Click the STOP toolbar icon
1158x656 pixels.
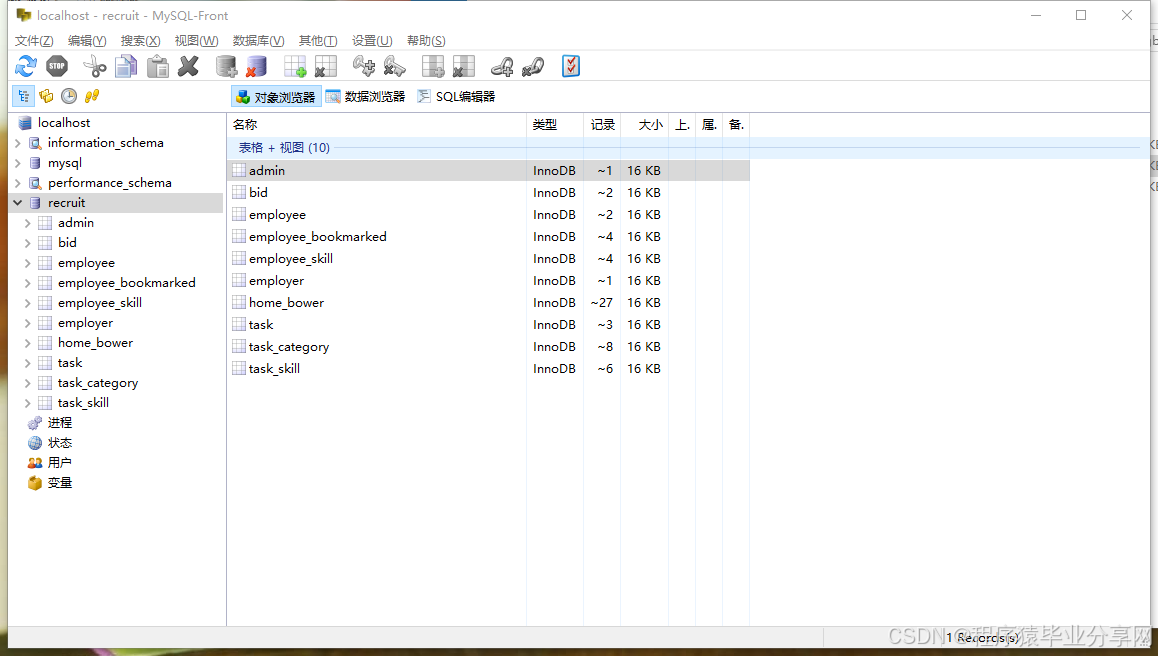(57, 66)
